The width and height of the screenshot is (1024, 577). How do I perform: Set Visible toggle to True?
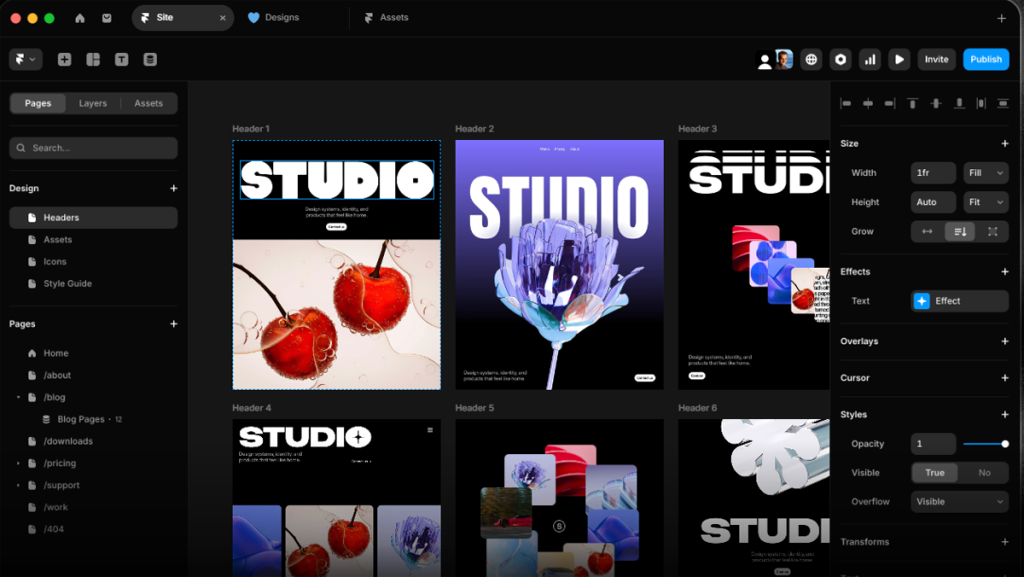point(934,473)
